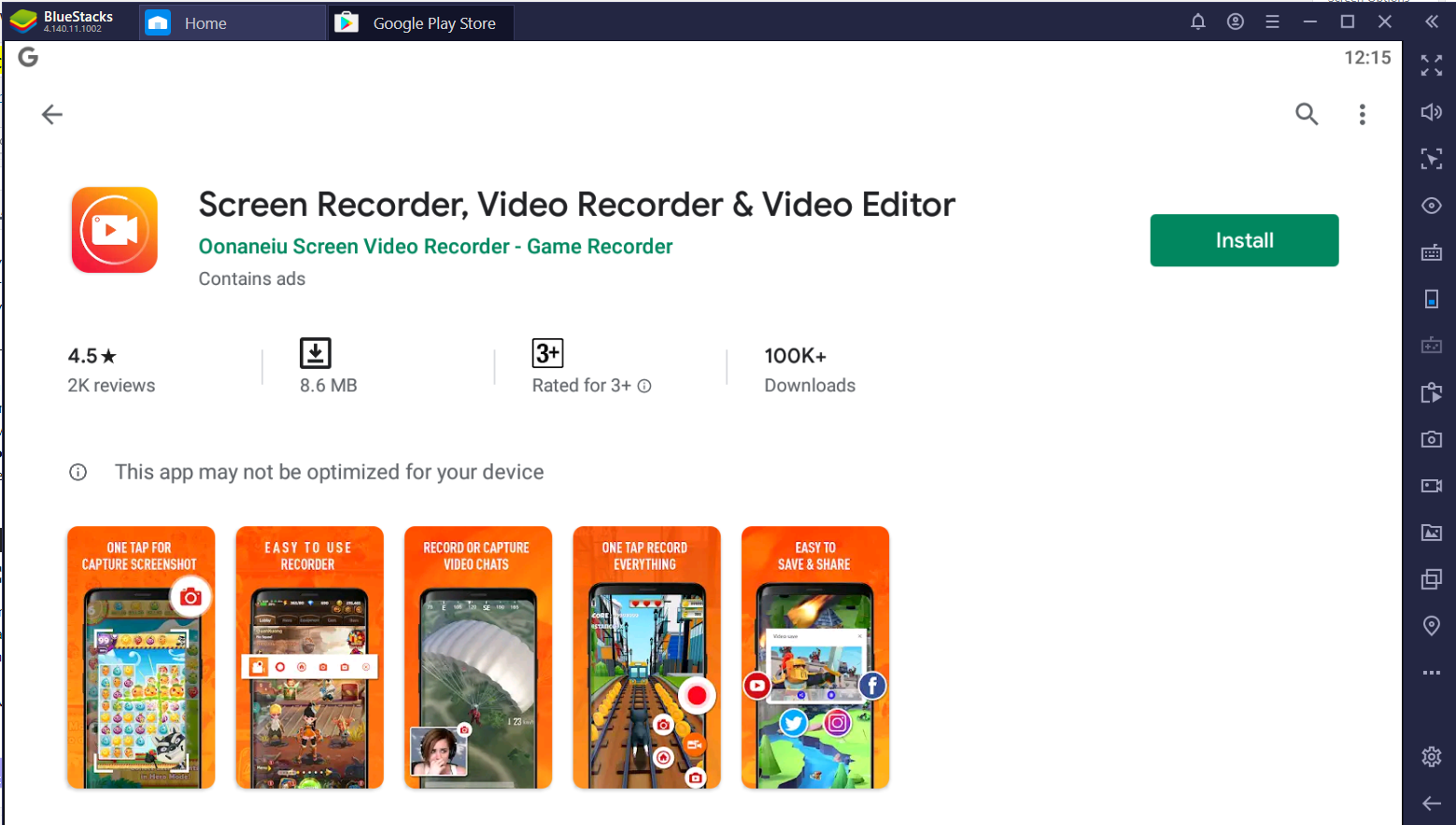1456x825 pixels.
Task: Open BlueStacks fullscreen mode
Action: point(1431,65)
